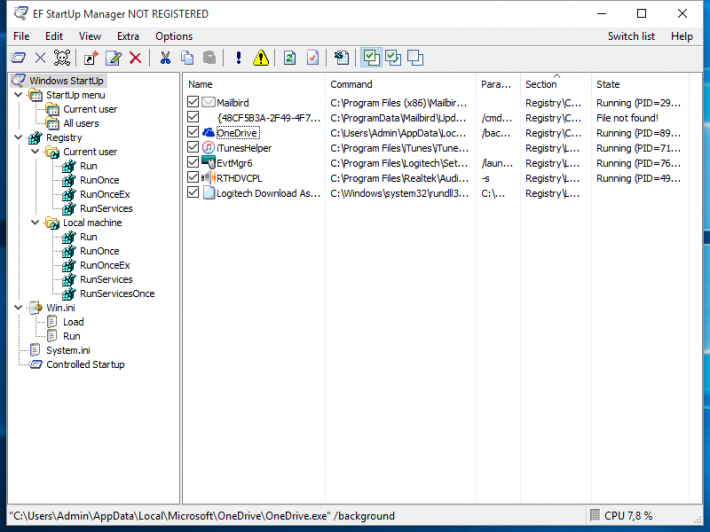Disable the OneDrive startup checkbox
710x532 pixels.
(x=193, y=132)
